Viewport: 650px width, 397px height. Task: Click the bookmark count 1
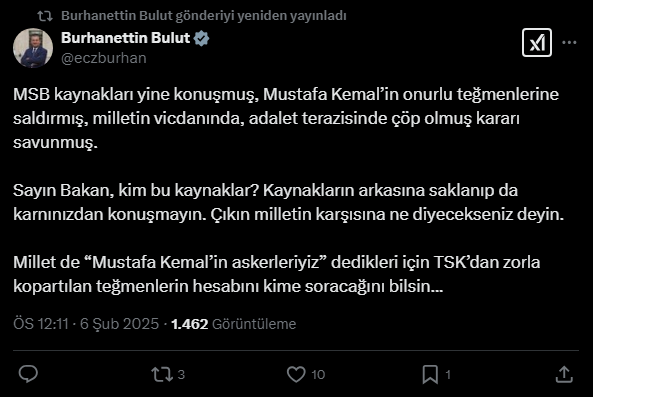tap(448, 375)
